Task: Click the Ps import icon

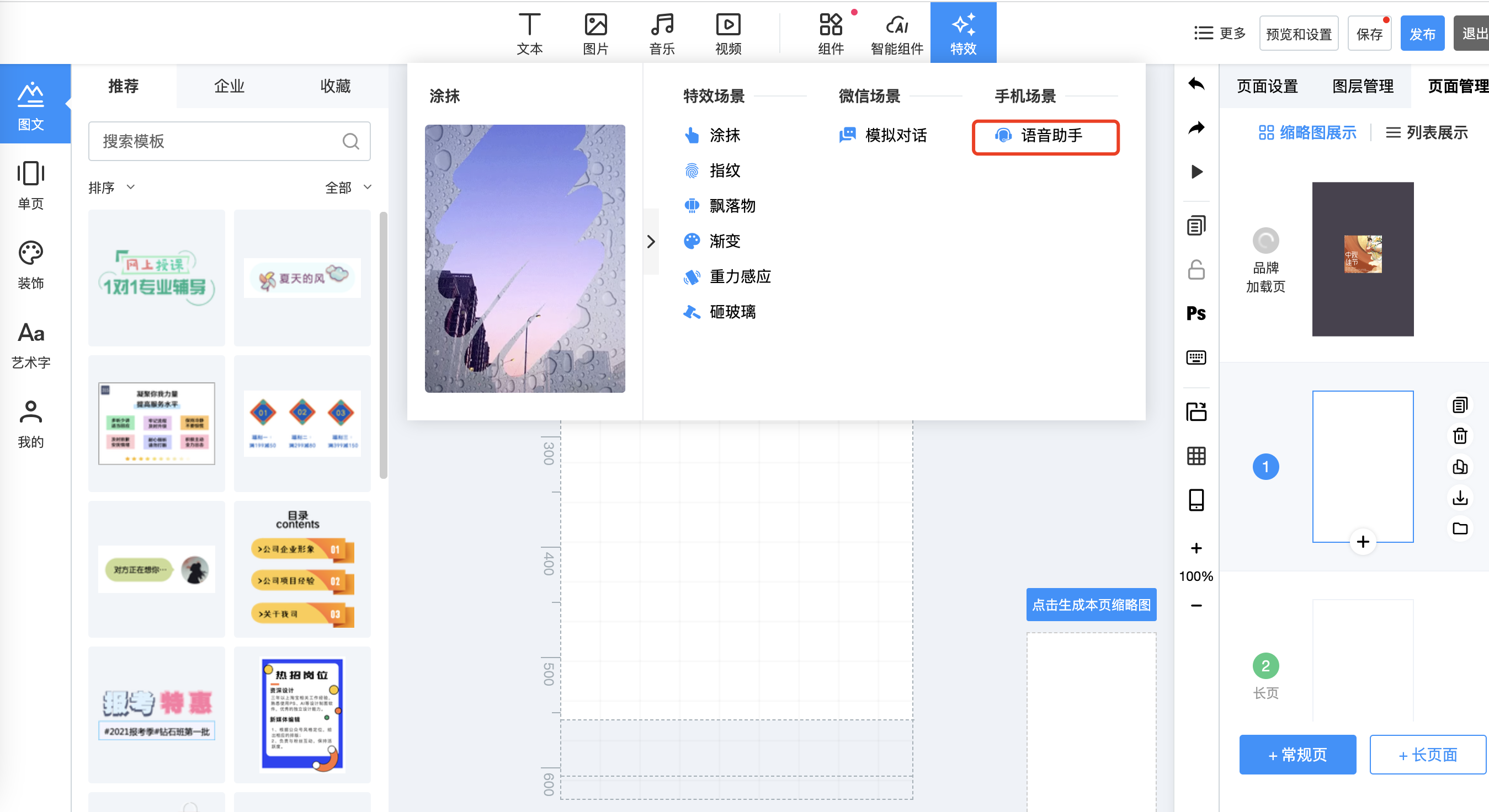Action: tap(1196, 313)
